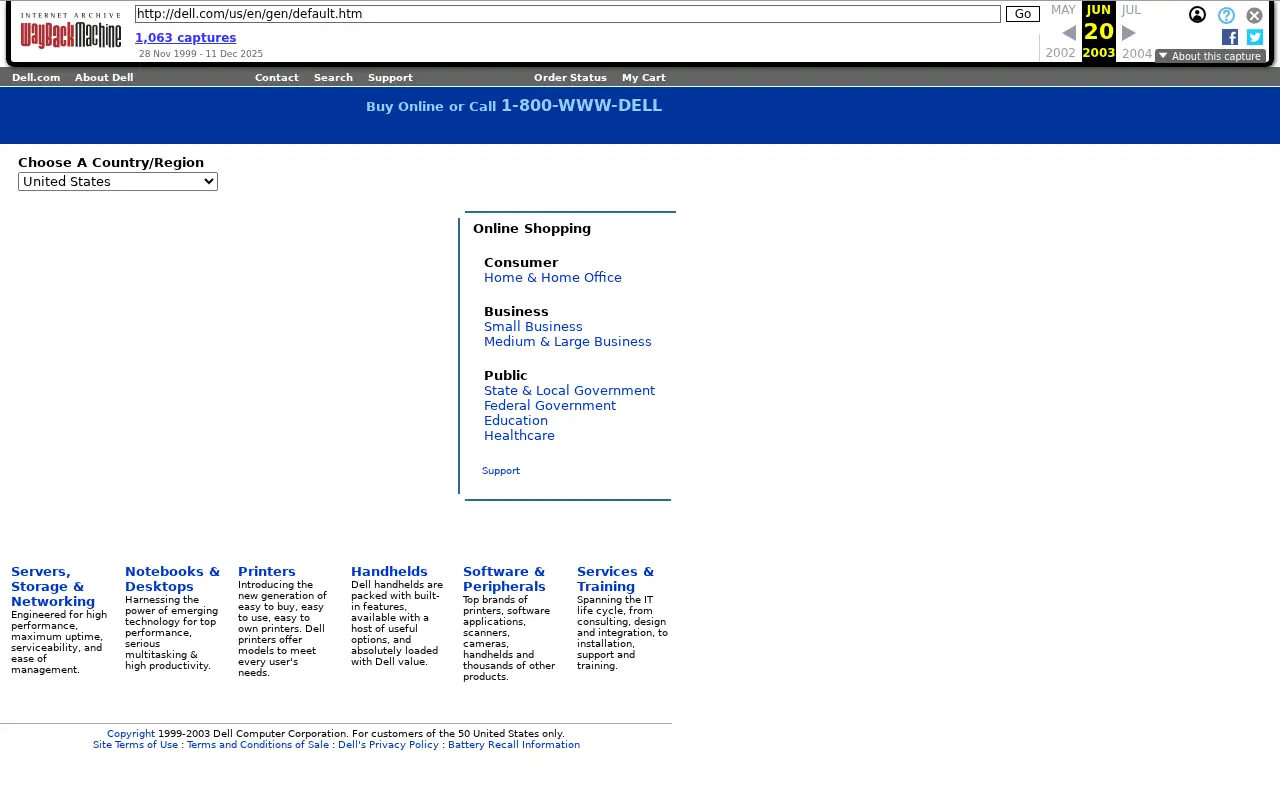
Task: Expand About this capture
Action: click(x=1210, y=56)
